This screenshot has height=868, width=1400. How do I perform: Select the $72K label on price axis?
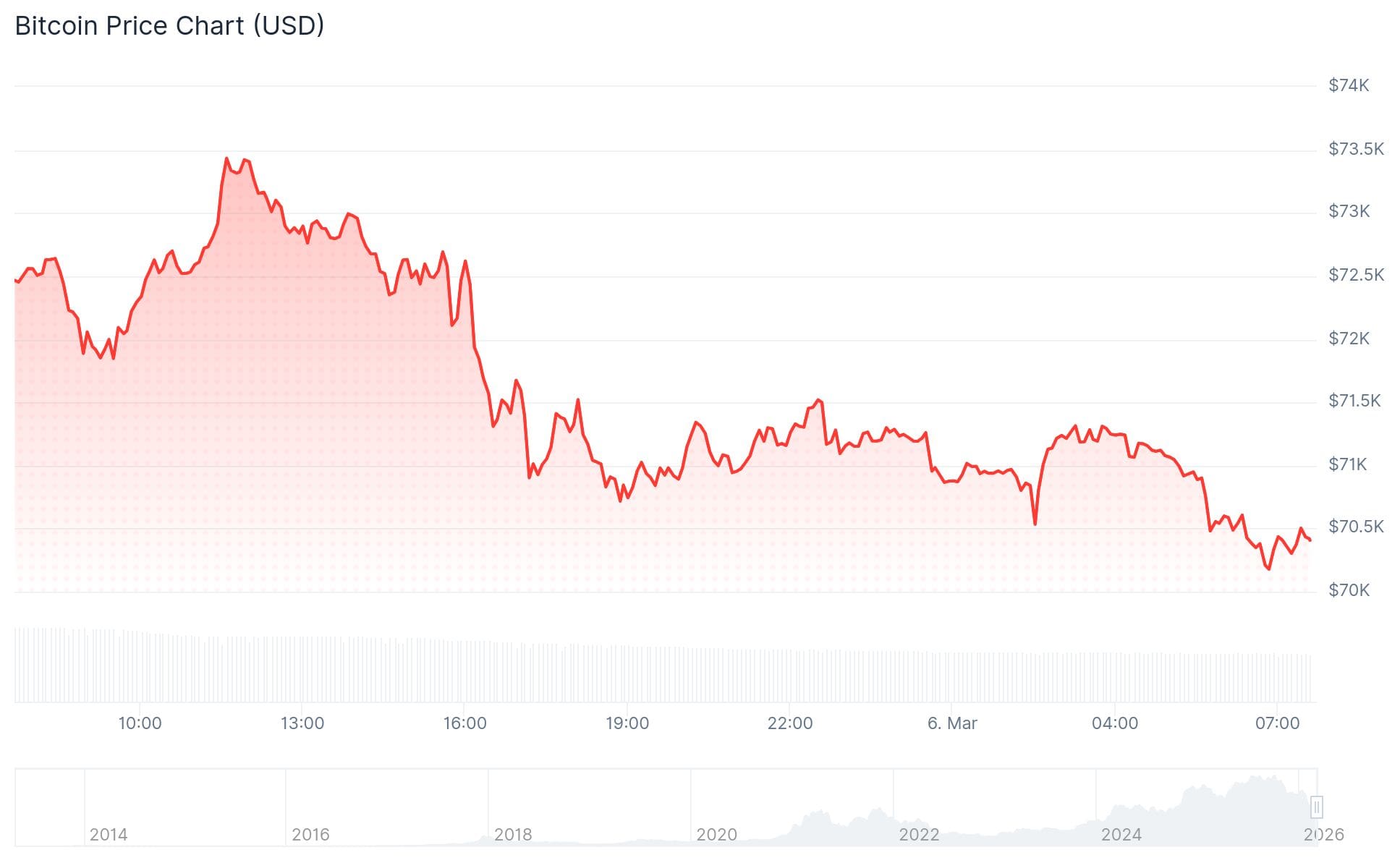point(1349,339)
